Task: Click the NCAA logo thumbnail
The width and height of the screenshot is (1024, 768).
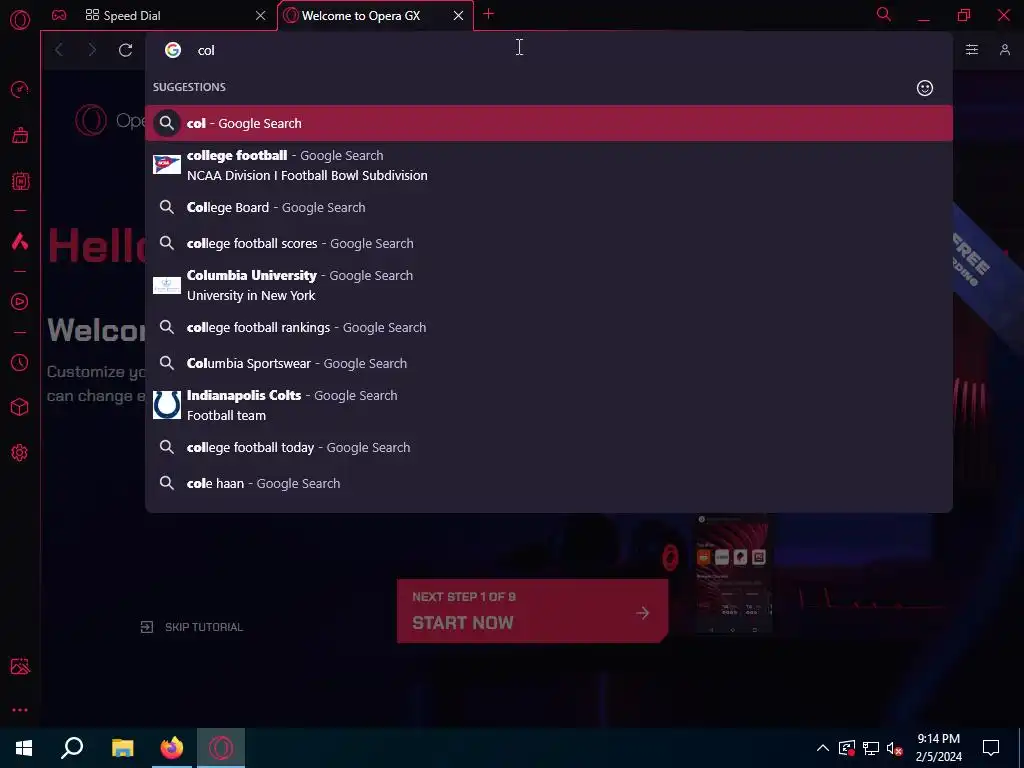Action: coord(167,164)
